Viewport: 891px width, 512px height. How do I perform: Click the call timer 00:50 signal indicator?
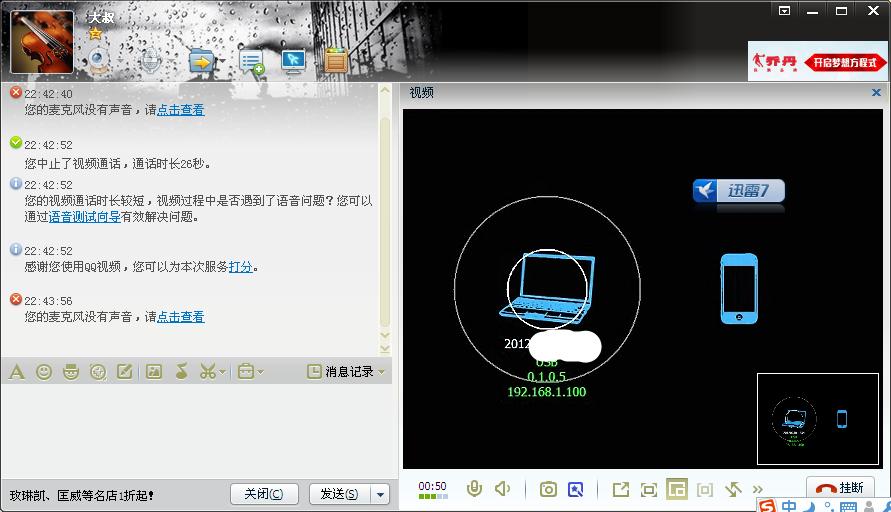point(433,490)
